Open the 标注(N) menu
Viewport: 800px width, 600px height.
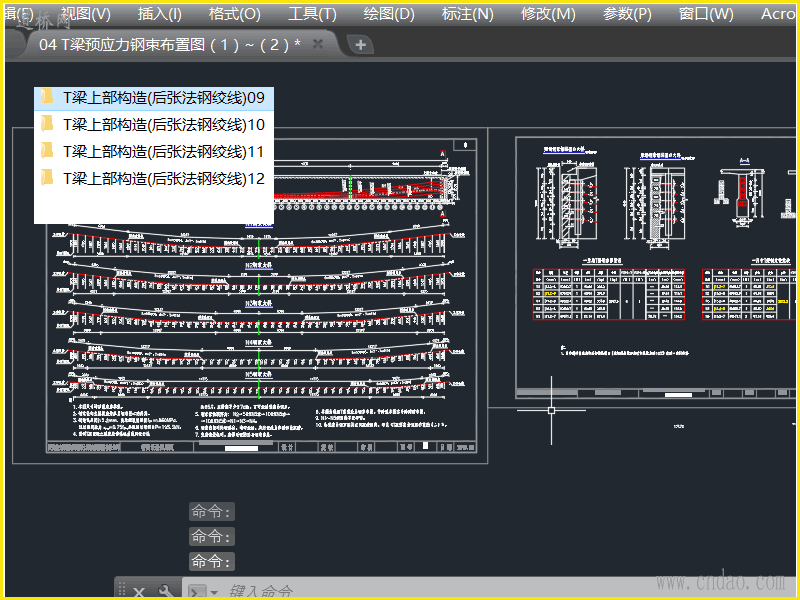468,14
